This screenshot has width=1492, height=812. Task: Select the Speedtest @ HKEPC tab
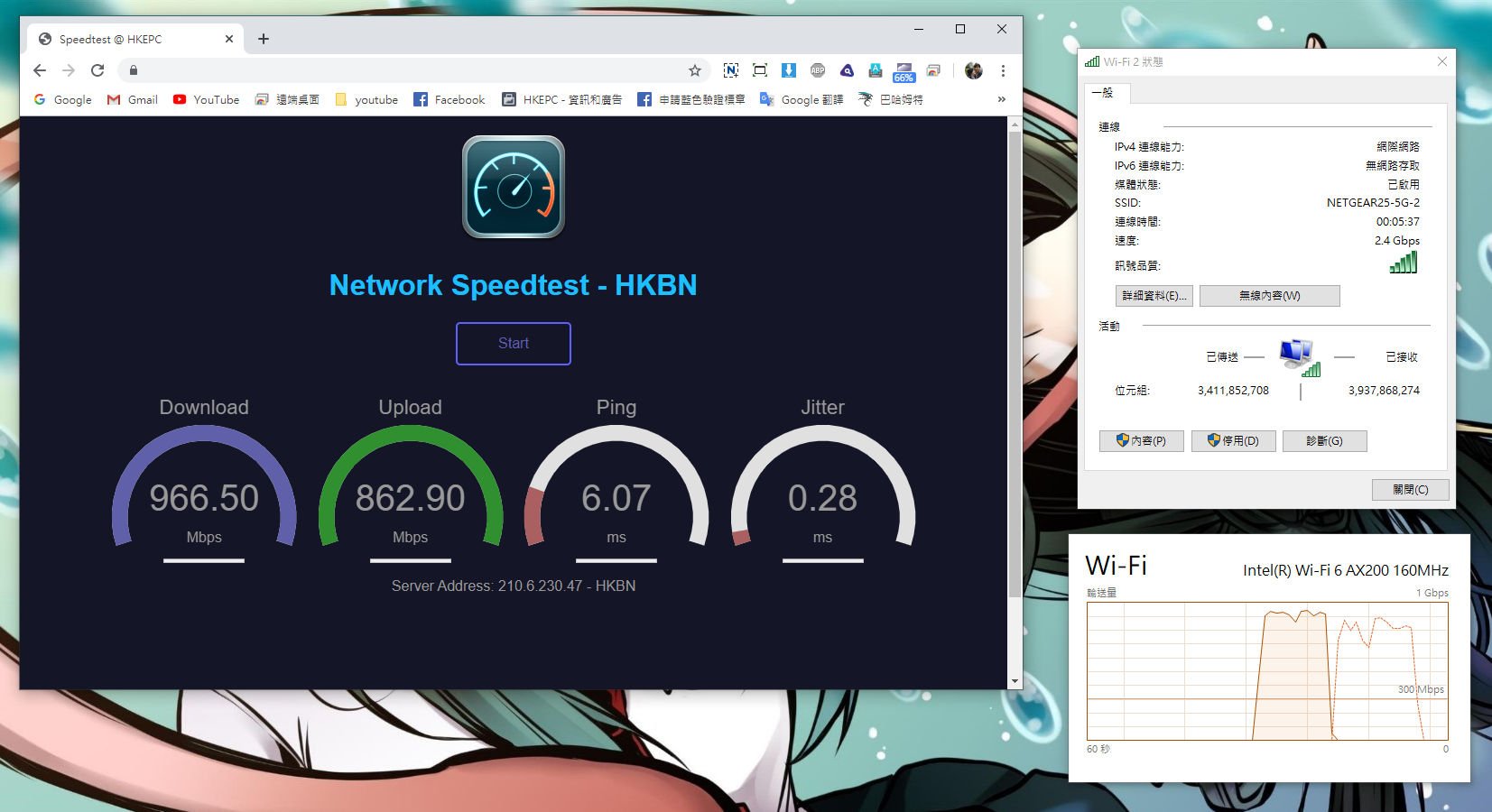click(135, 39)
